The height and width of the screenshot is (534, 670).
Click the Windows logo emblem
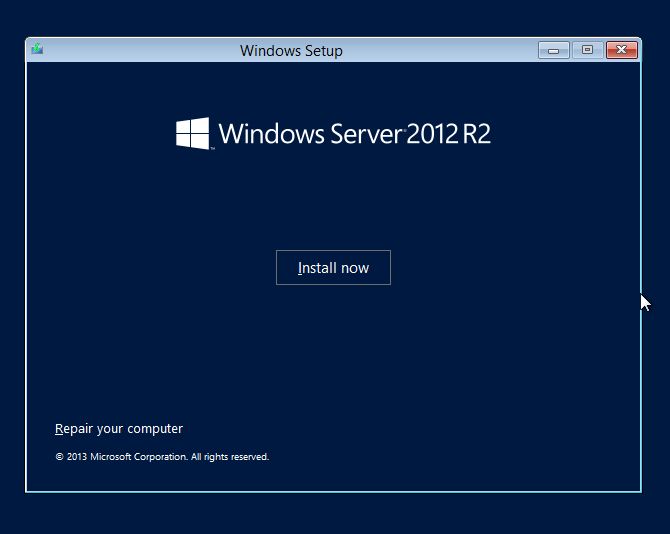tap(193, 133)
